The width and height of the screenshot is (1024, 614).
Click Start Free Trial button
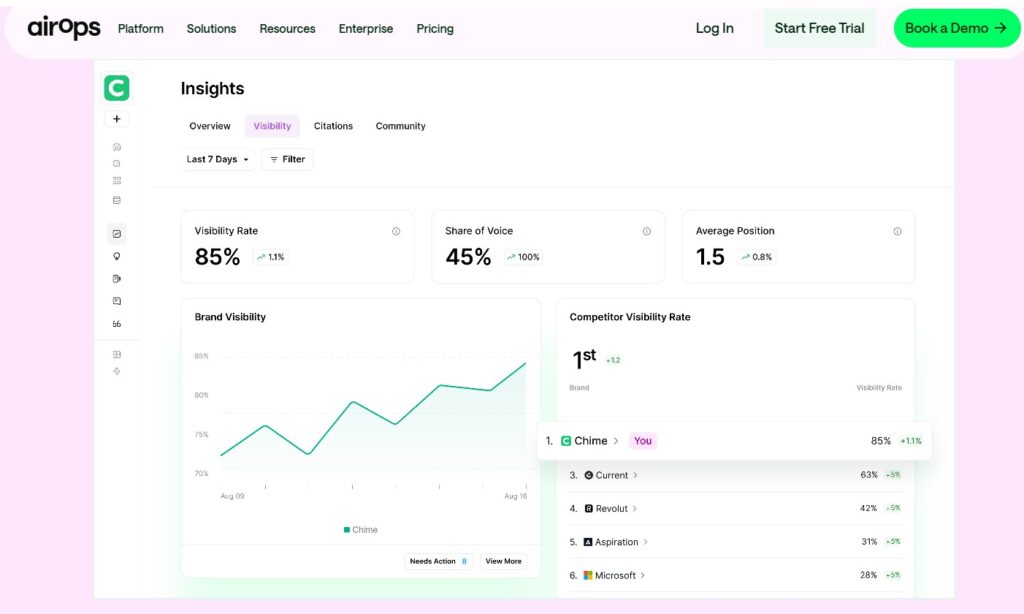(820, 28)
